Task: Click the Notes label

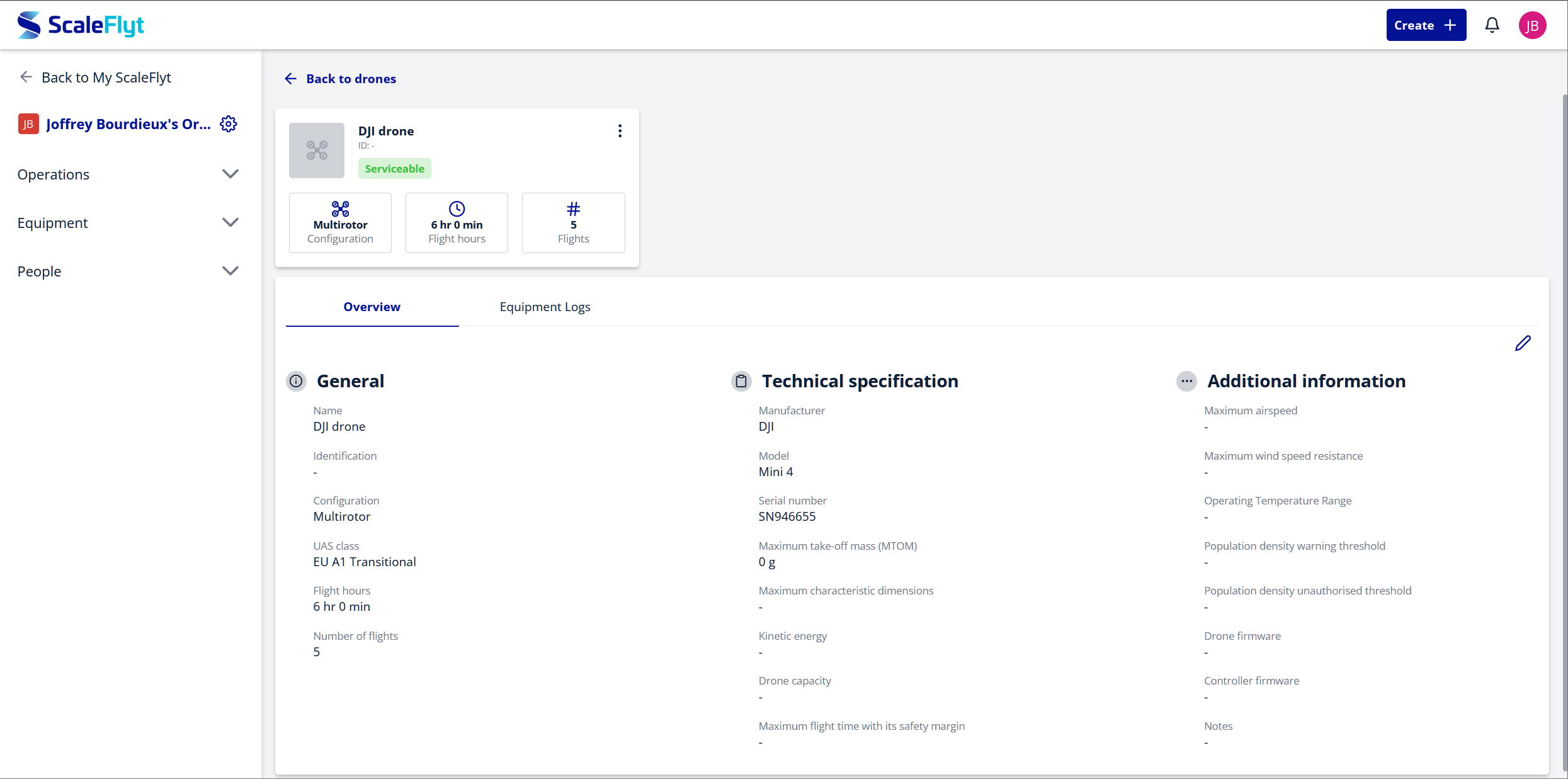Action: [x=1219, y=726]
